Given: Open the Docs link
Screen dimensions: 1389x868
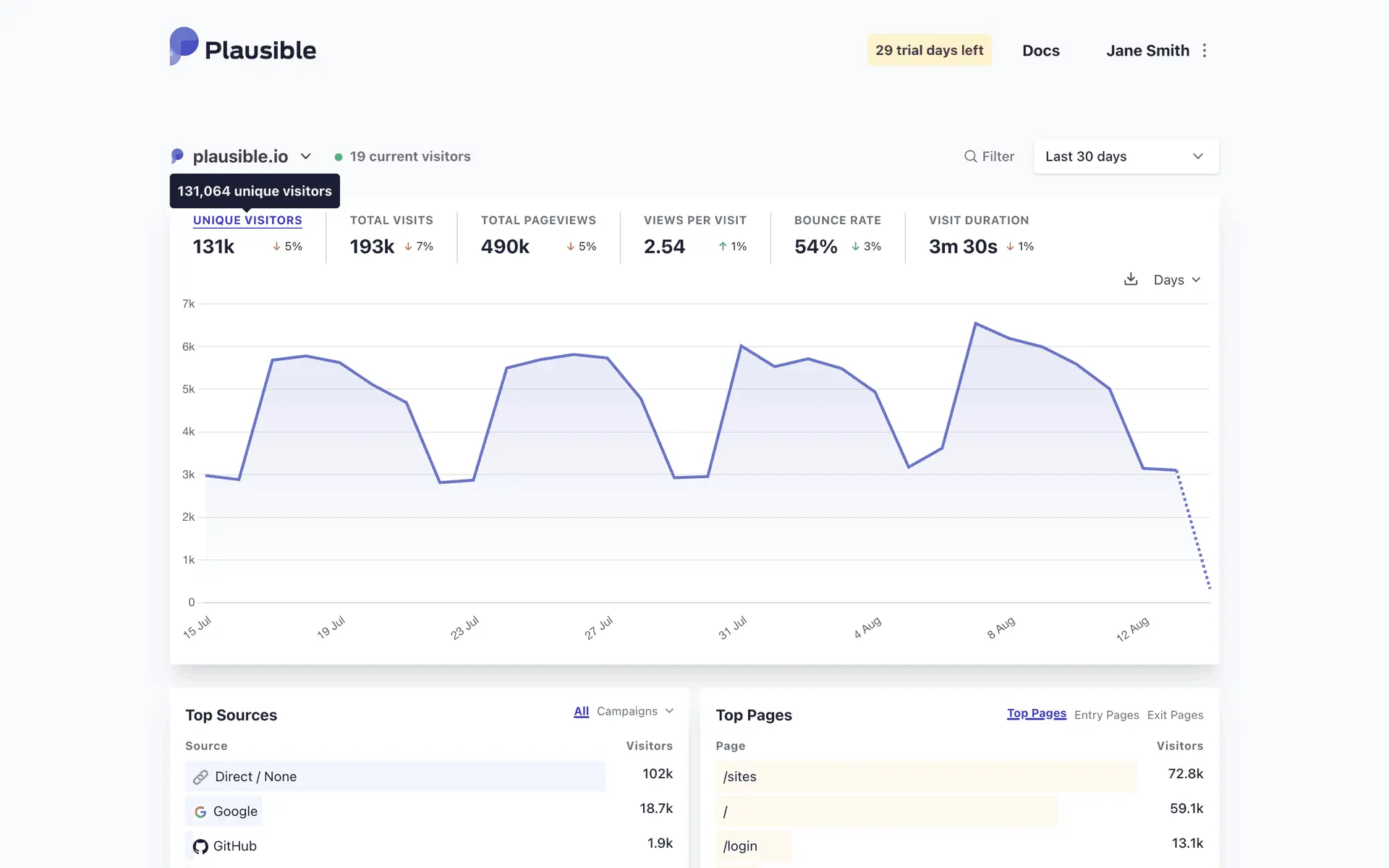Looking at the screenshot, I should [1040, 51].
